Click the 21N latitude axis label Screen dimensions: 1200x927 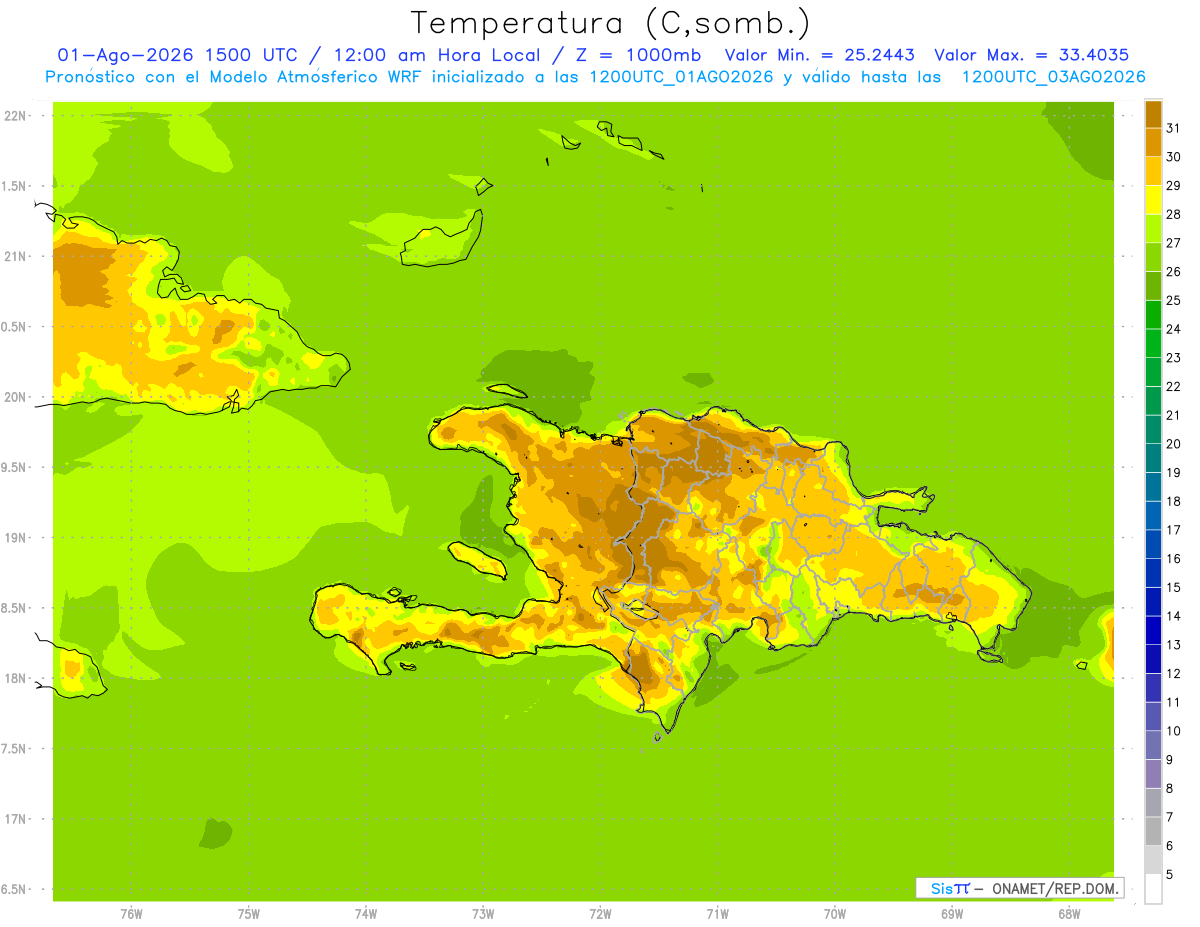[17, 256]
